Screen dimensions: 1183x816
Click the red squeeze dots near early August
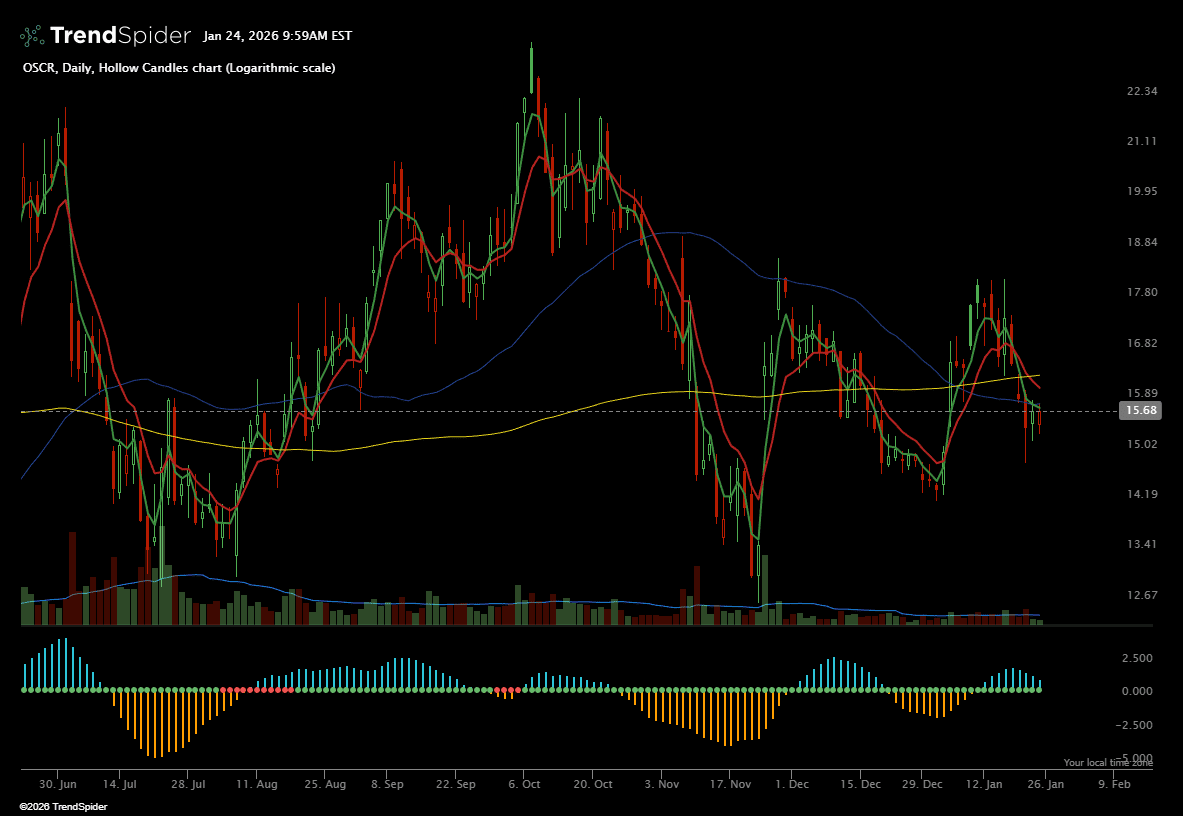tap(257, 690)
